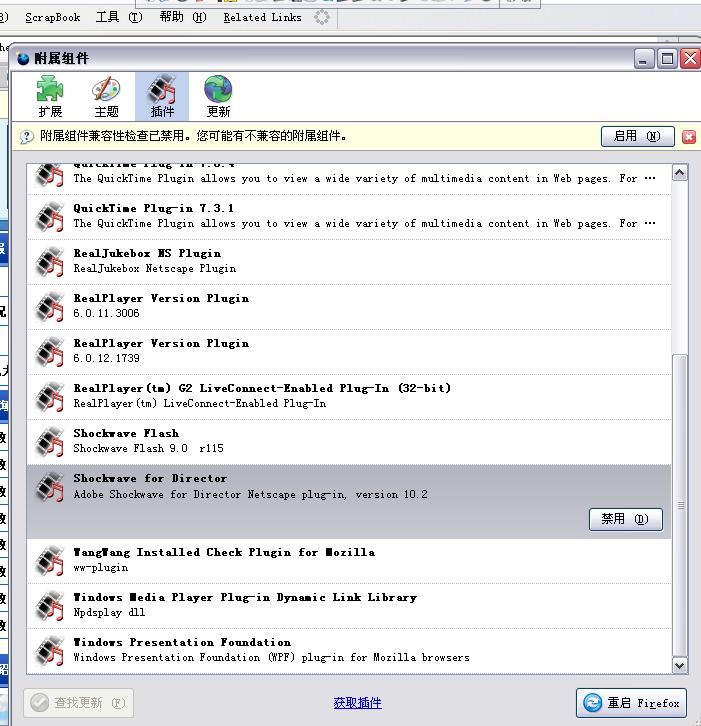Select the Shockwave for Director row
This screenshot has height=726, width=701.
(349, 501)
